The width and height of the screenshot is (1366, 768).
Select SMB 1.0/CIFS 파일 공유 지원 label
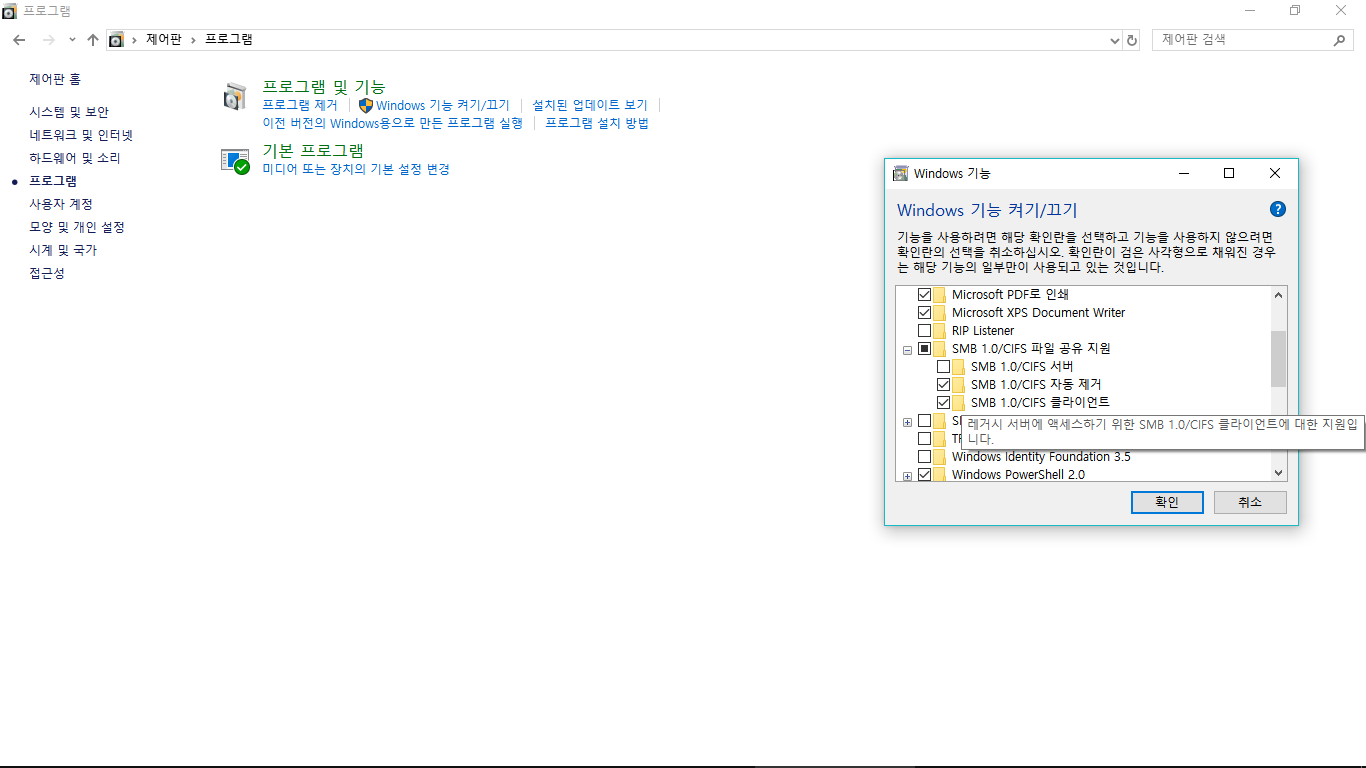[x=1031, y=348]
